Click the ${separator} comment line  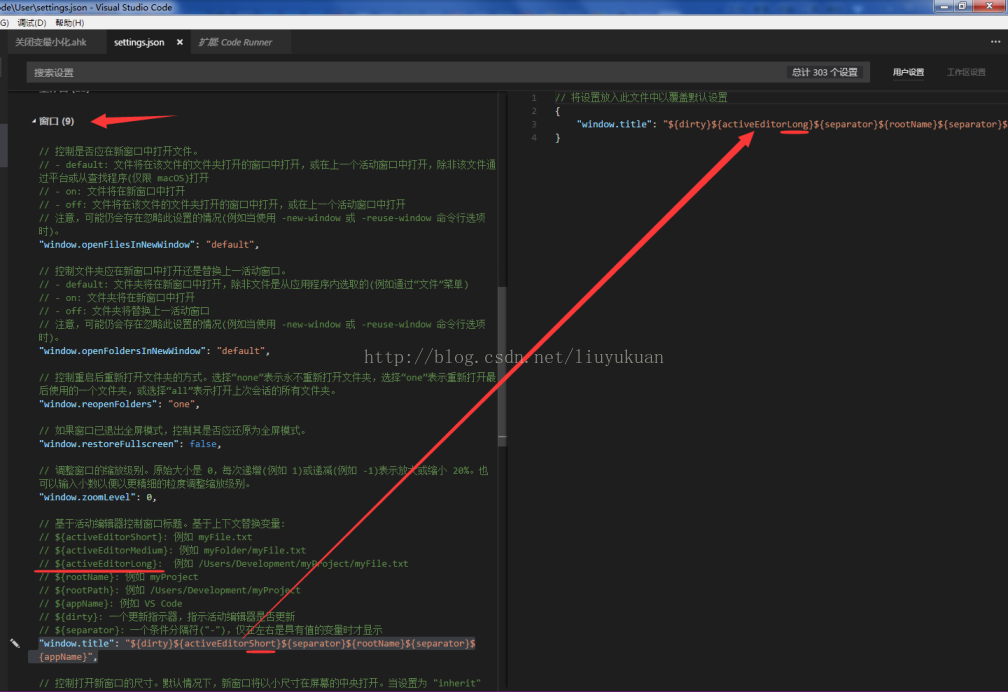210,630
